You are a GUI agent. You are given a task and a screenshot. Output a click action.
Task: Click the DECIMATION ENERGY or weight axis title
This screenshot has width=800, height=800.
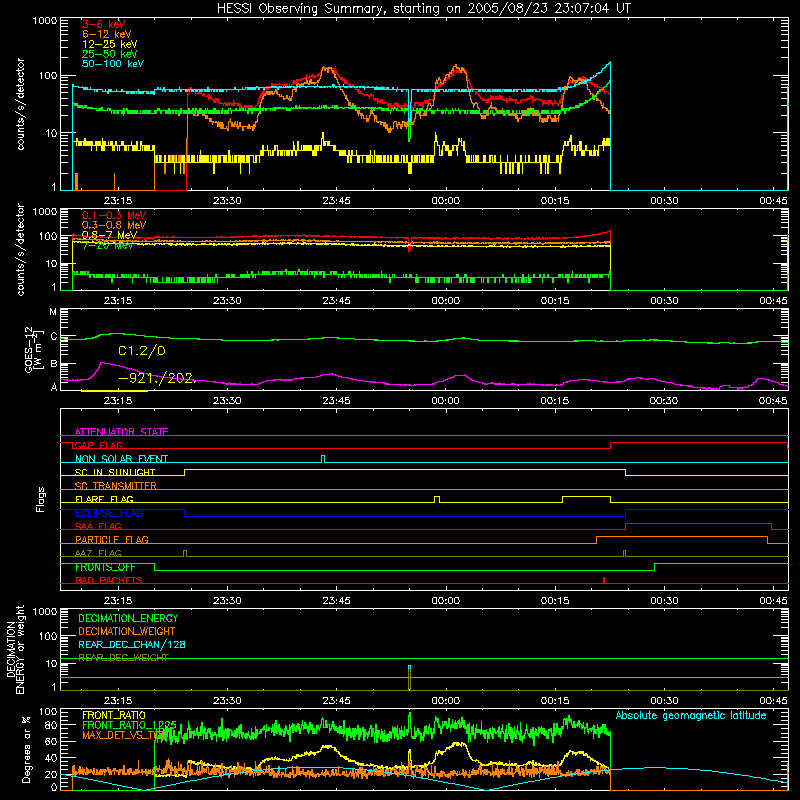pos(15,649)
